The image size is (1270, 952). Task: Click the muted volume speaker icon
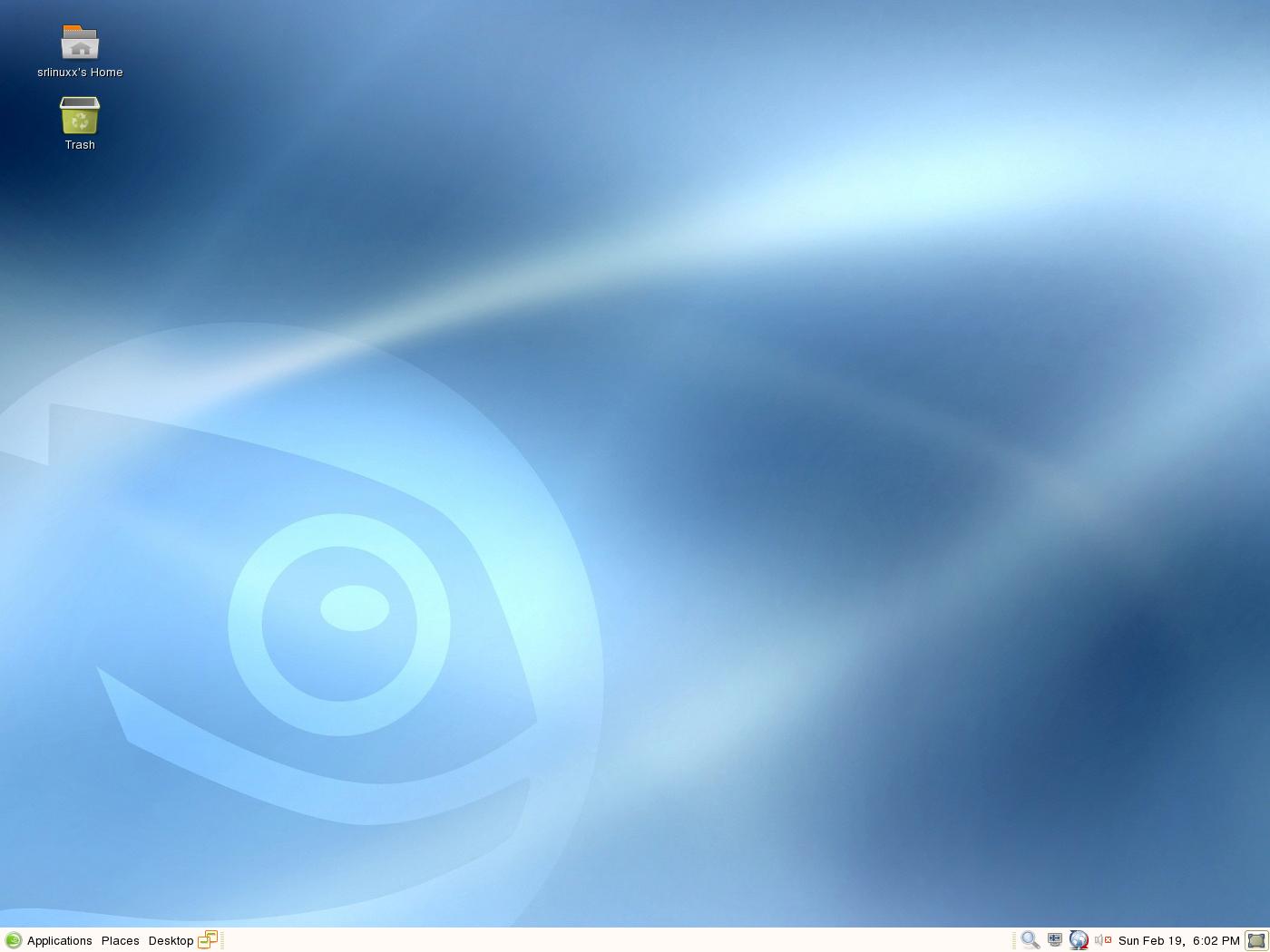pos(1103,940)
